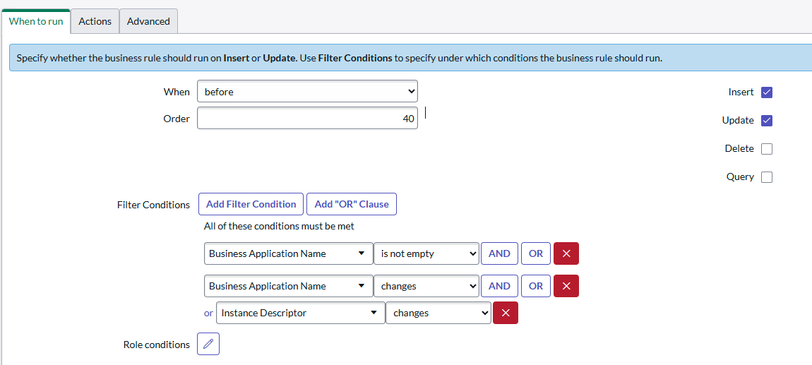This screenshot has width=812, height=365.
Task: Remove the 'is not empty' condition row
Action: [x=566, y=254]
